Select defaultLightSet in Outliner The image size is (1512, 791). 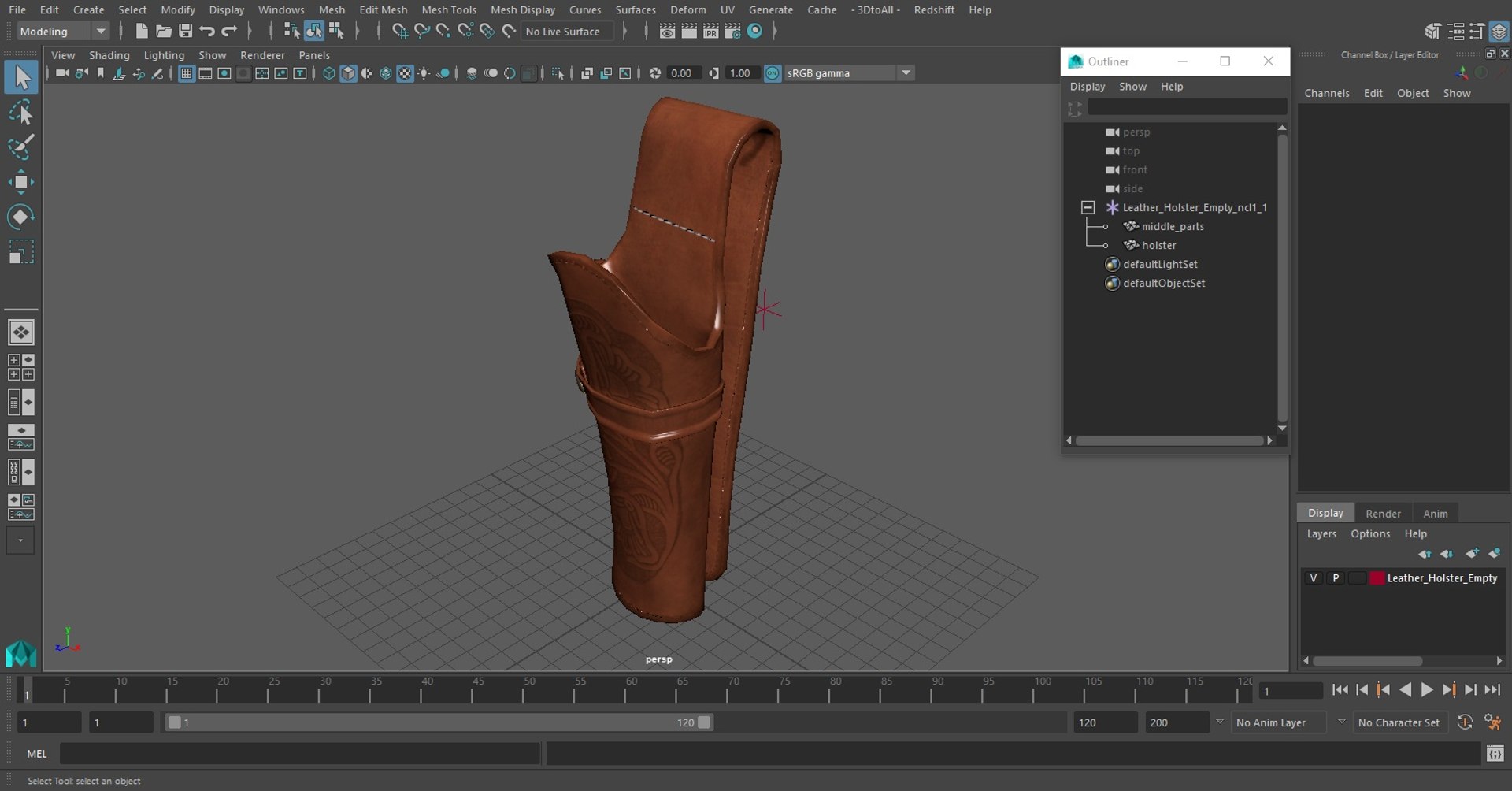tap(1160, 265)
